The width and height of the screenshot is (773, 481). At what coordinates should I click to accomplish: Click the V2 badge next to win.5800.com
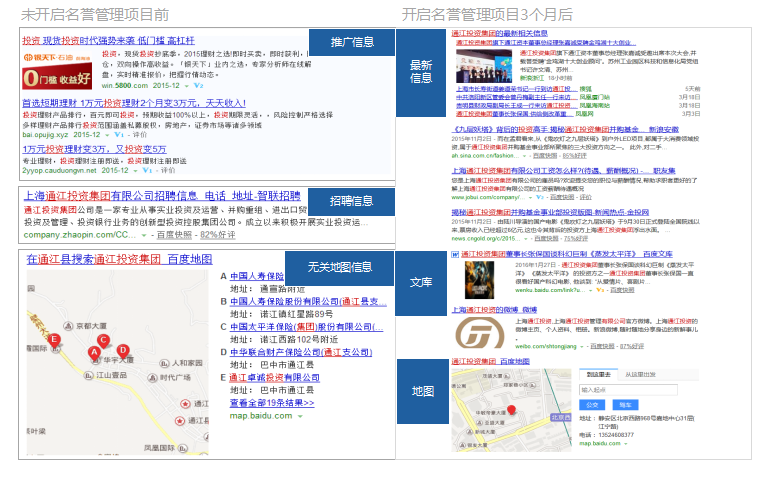coord(198,86)
